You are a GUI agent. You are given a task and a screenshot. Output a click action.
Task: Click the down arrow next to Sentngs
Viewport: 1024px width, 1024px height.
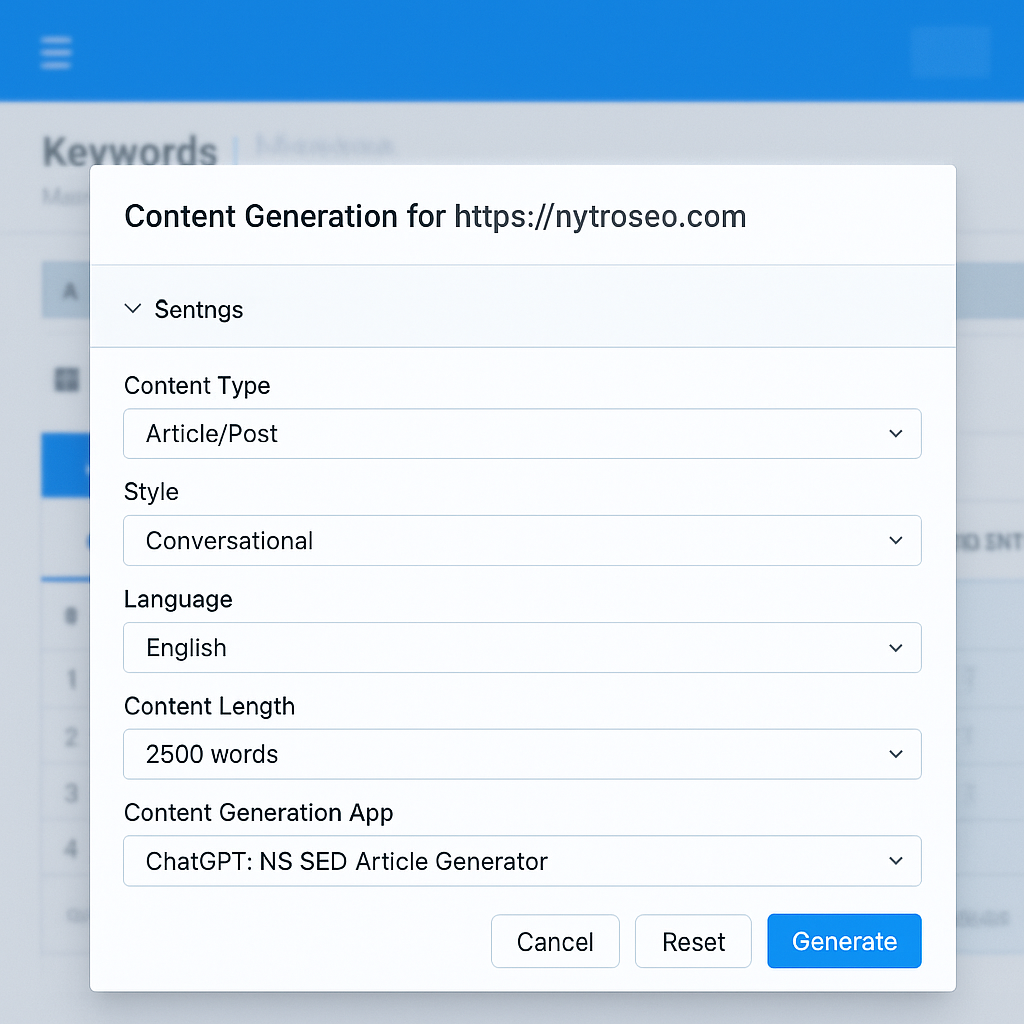pyautogui.click(x=133, y=309)
